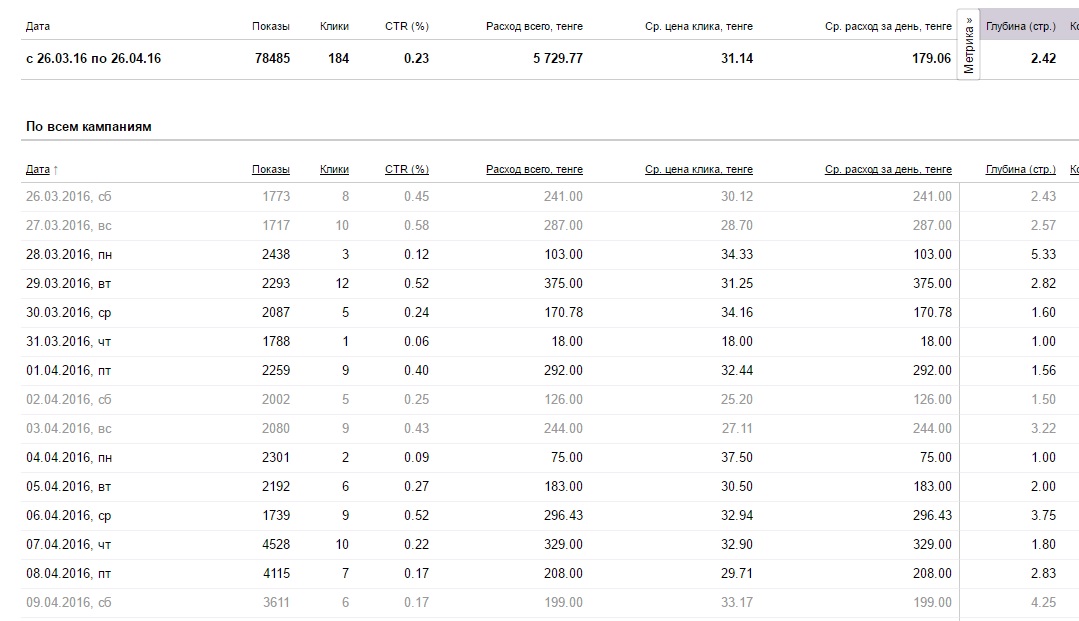The width and height of the screenshot is (1079, 621).
Task: Select the 31.03.2016, чт row date
Action: [69, 342]
